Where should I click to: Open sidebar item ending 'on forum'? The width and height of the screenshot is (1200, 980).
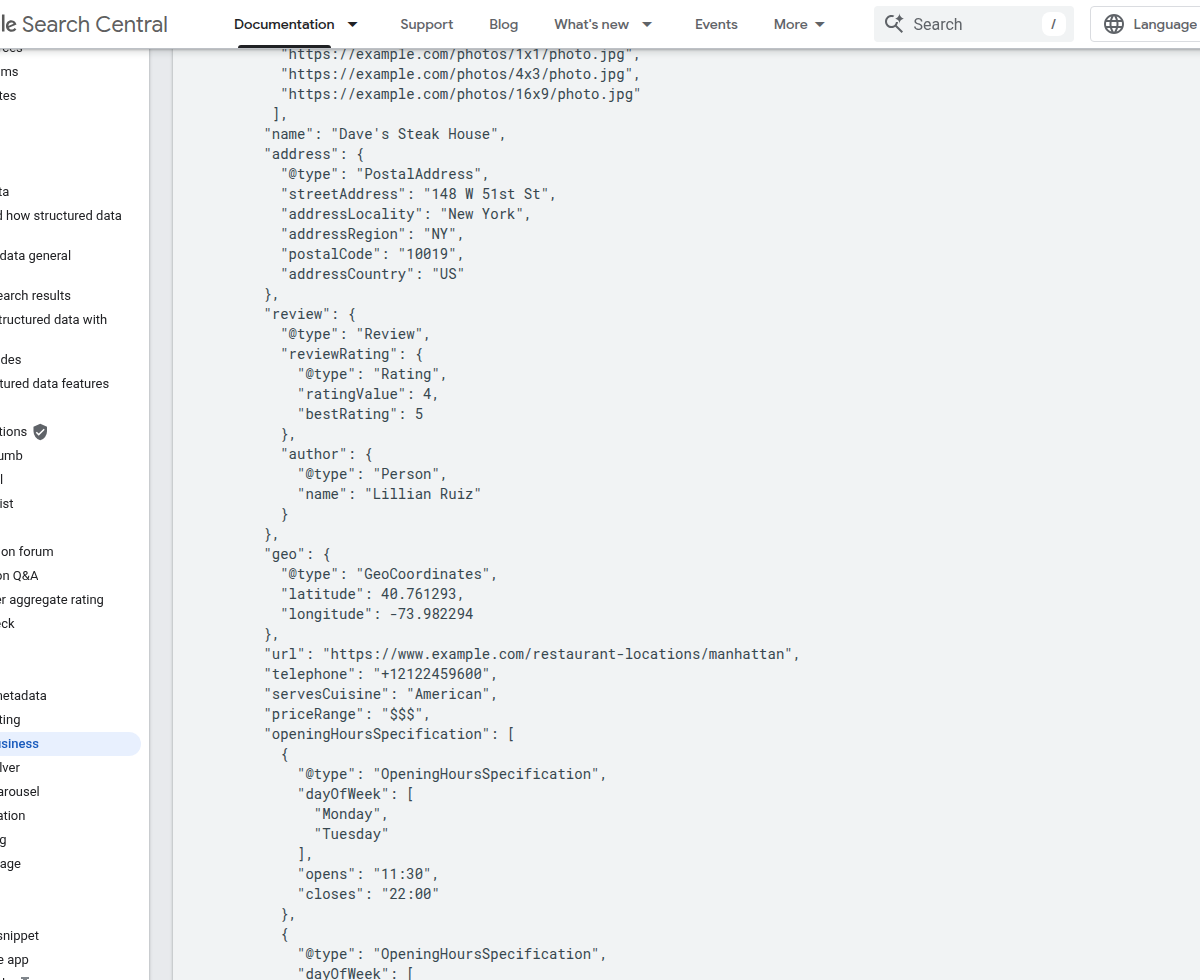tap(27, 552)
